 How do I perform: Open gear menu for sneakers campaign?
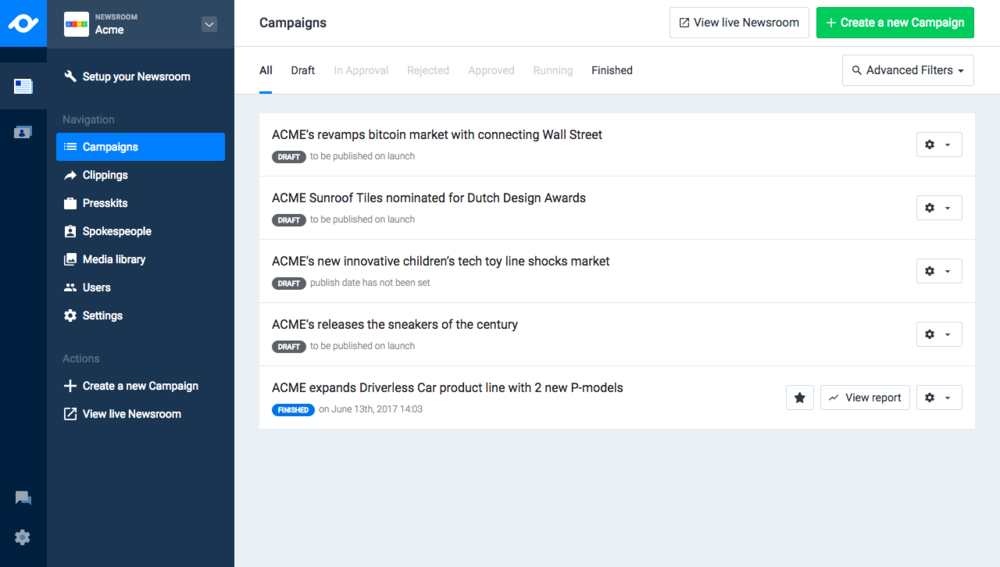(x=939, y=334)
